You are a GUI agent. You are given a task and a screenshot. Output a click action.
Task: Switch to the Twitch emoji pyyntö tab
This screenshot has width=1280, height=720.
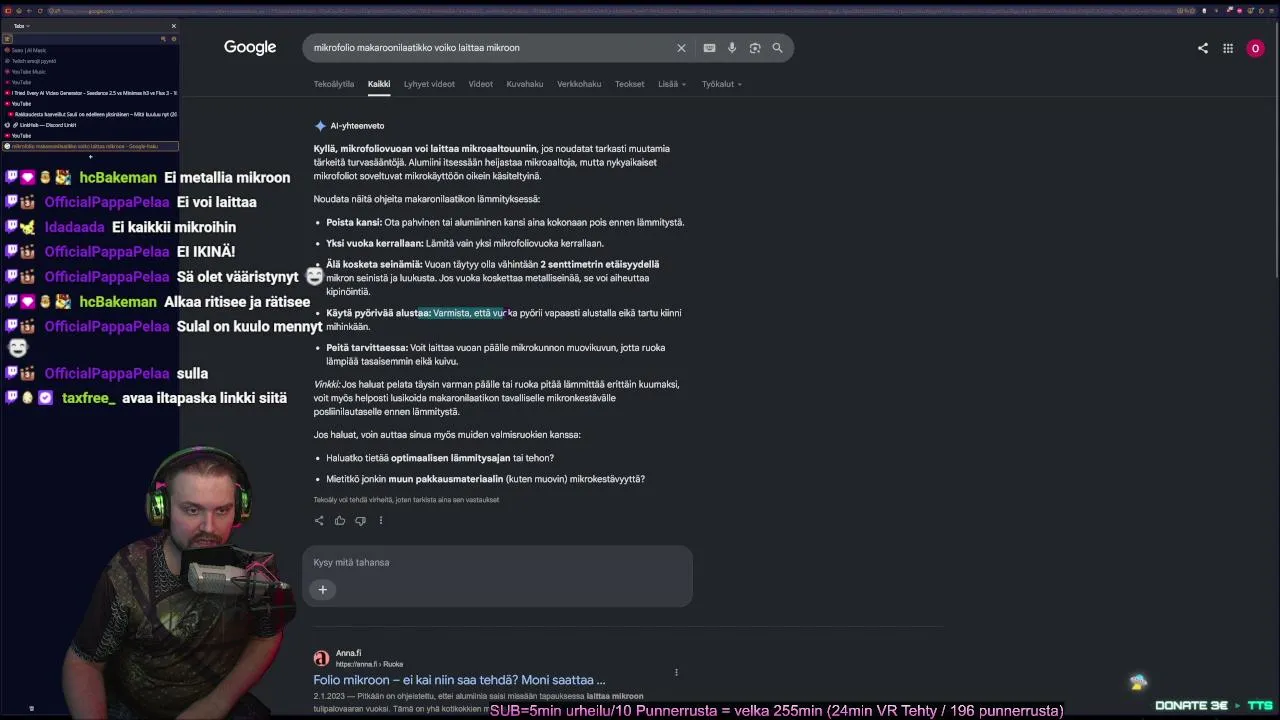point(90,61)
